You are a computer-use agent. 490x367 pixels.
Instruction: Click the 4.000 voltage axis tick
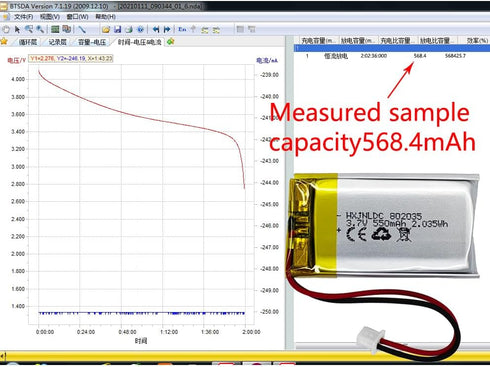pos(18,79)
